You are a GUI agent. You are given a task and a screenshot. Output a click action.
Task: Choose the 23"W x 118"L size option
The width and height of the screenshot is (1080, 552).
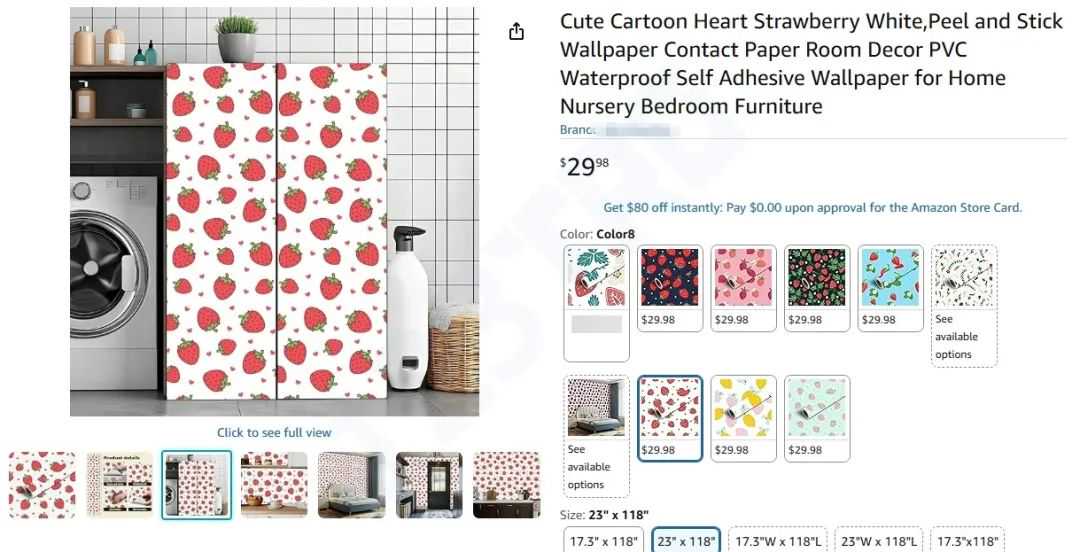[879, 541]
